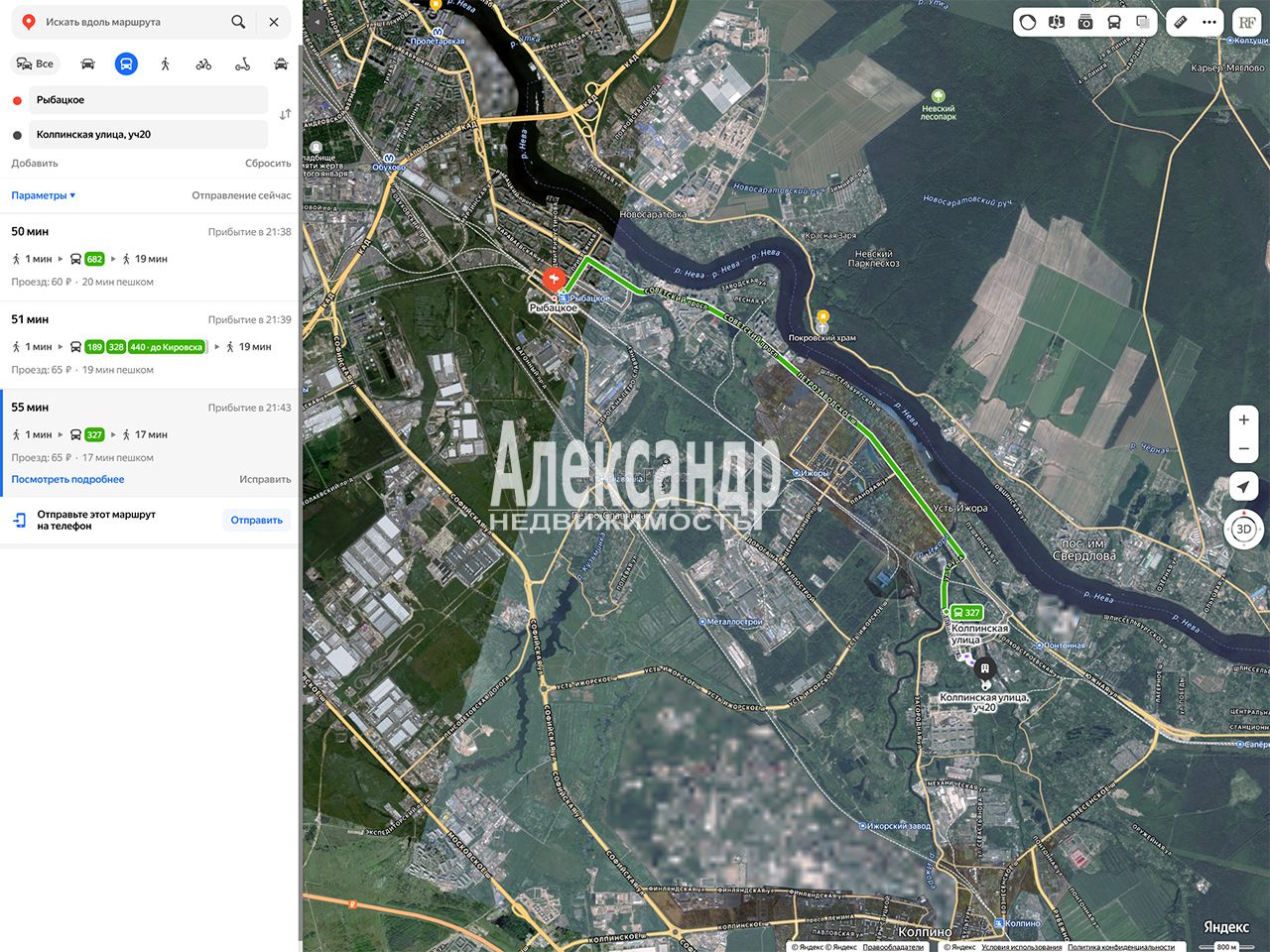Open the RF user profile avatar
The image size is (1270, 952).
click(1247, 22)
